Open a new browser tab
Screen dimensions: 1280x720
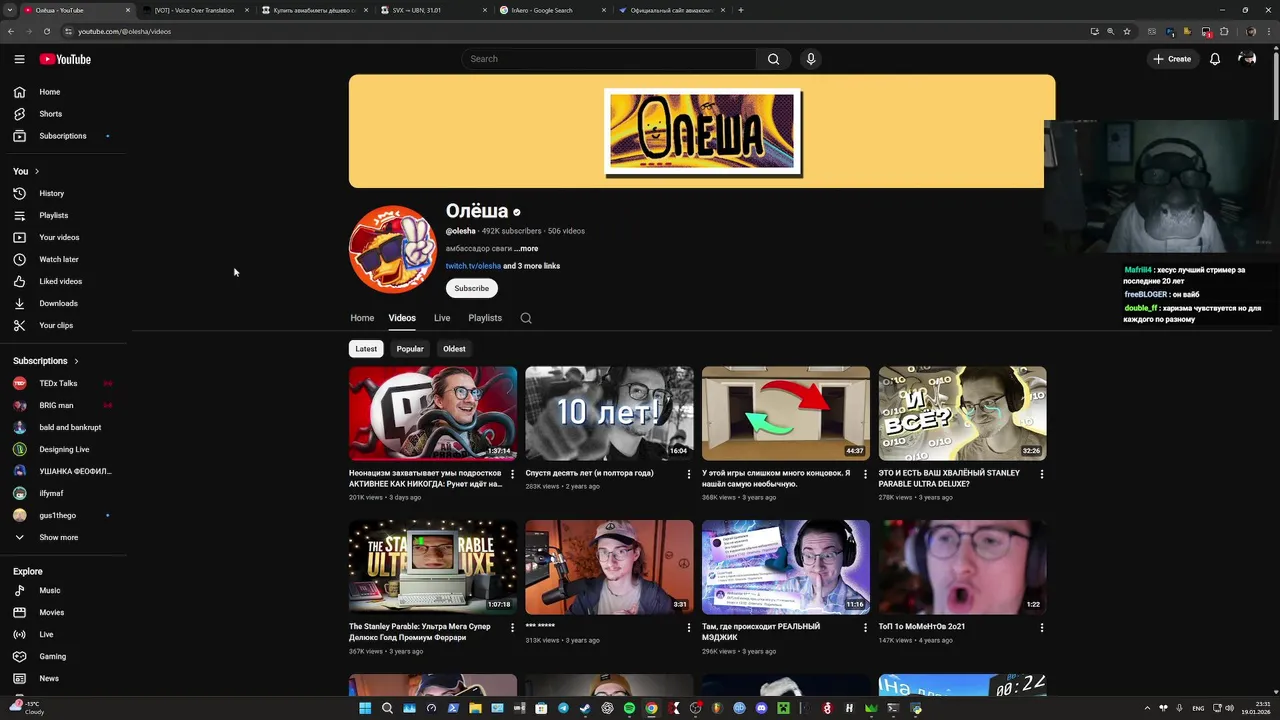(740, 10)
